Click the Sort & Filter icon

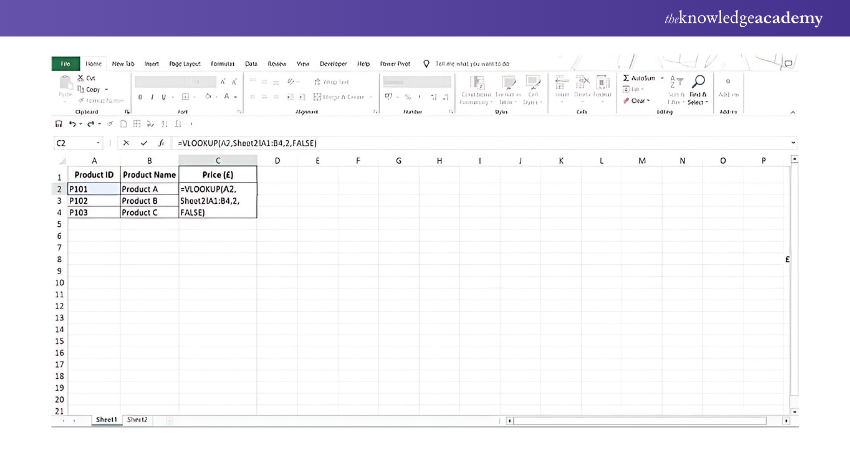point(677,82)
